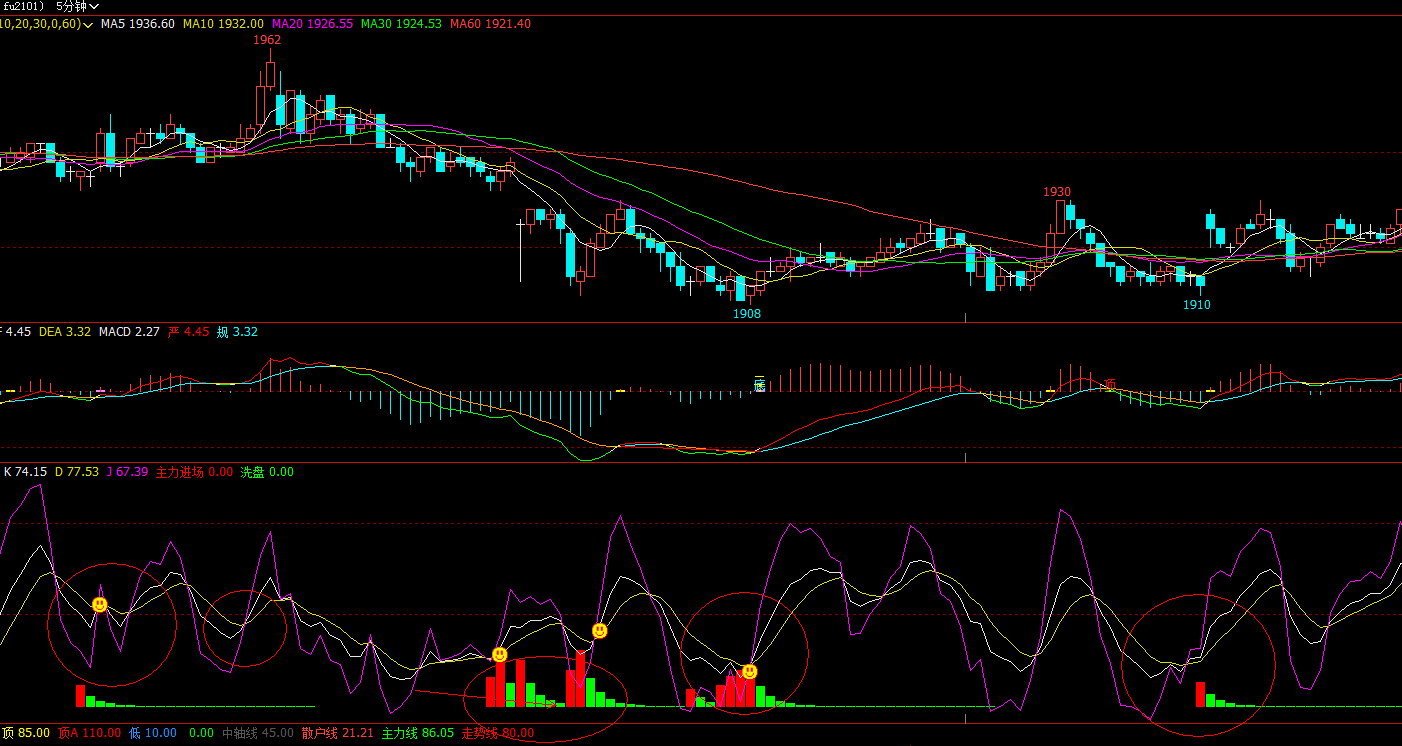Click the 1930 peak price label
This screenshot has width=1402, height=746.
click(1057, 191)
